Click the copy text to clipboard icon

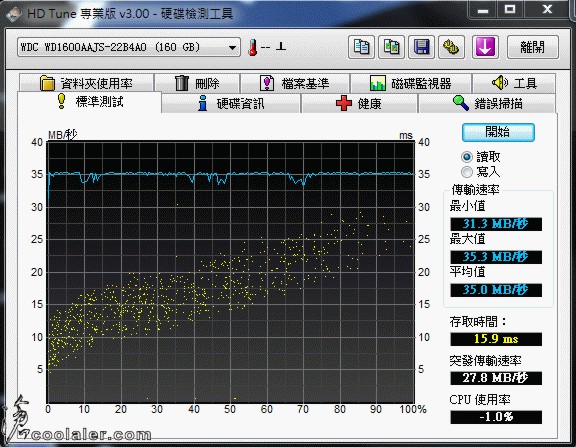pyautogui.click(x=361, y=47)
